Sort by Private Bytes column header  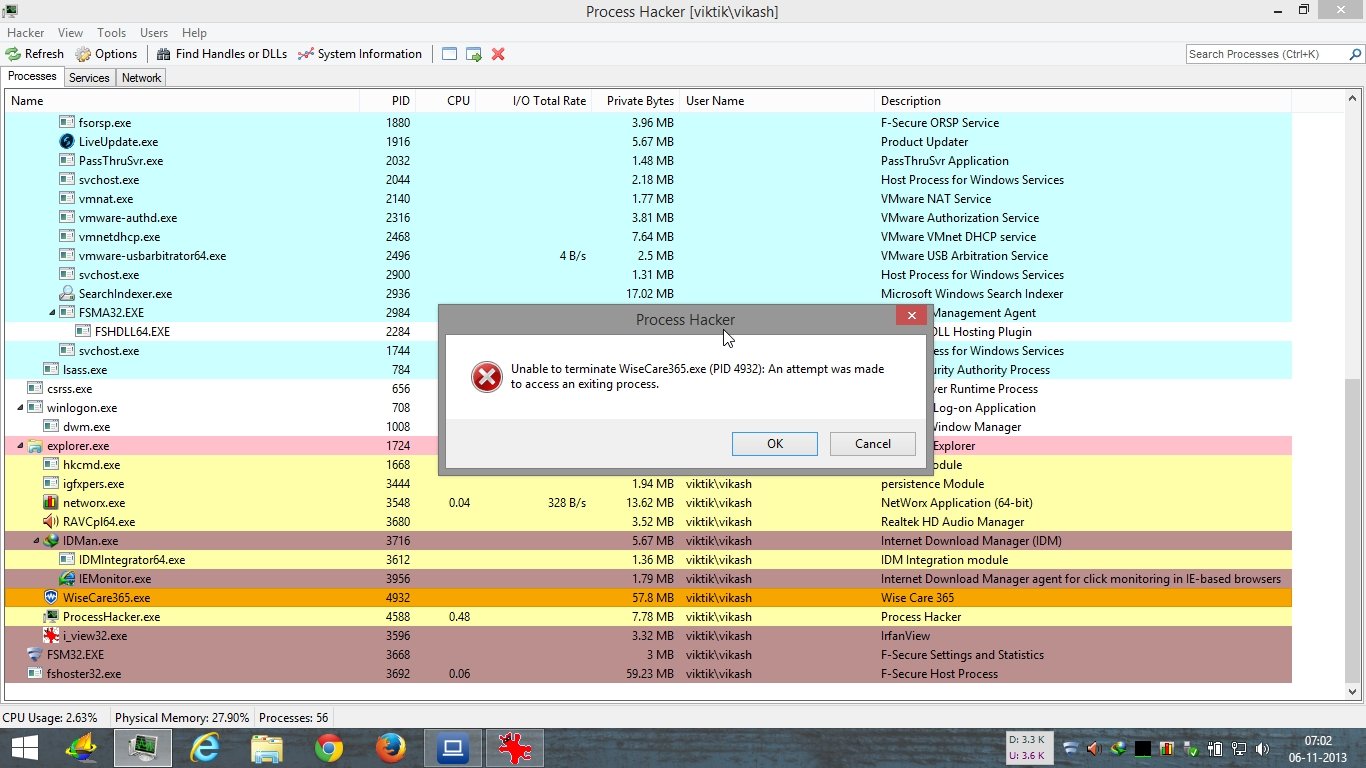click(635, 101)
